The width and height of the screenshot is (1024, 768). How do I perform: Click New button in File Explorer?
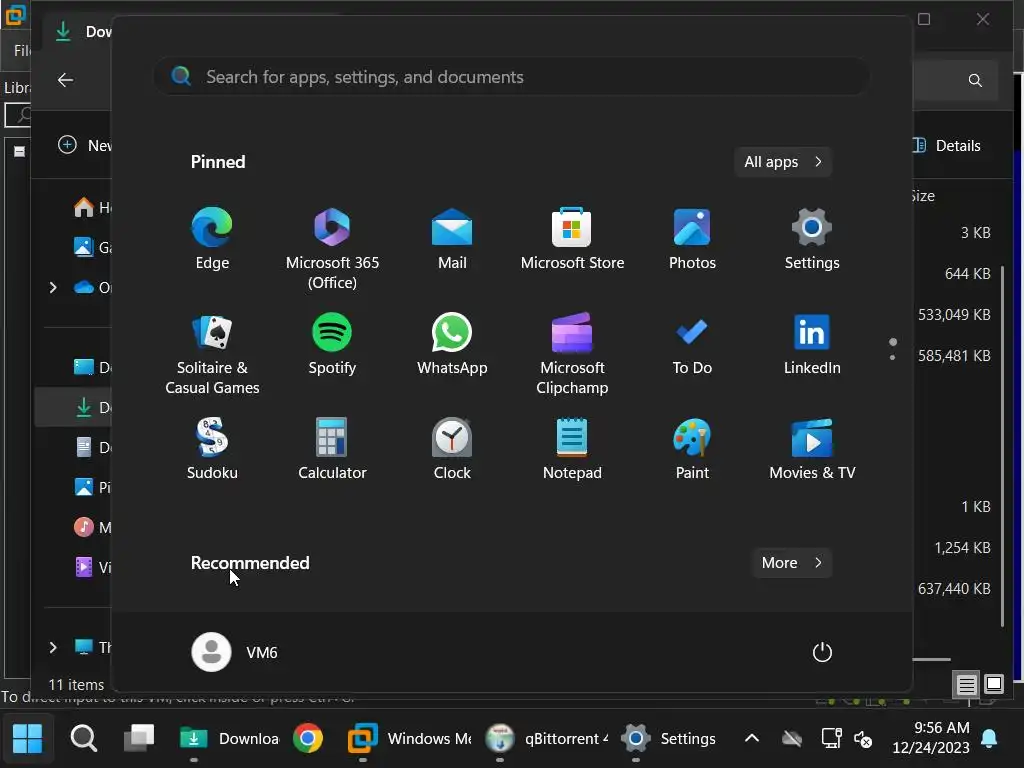pyautogui.click(x=84, y=145)
